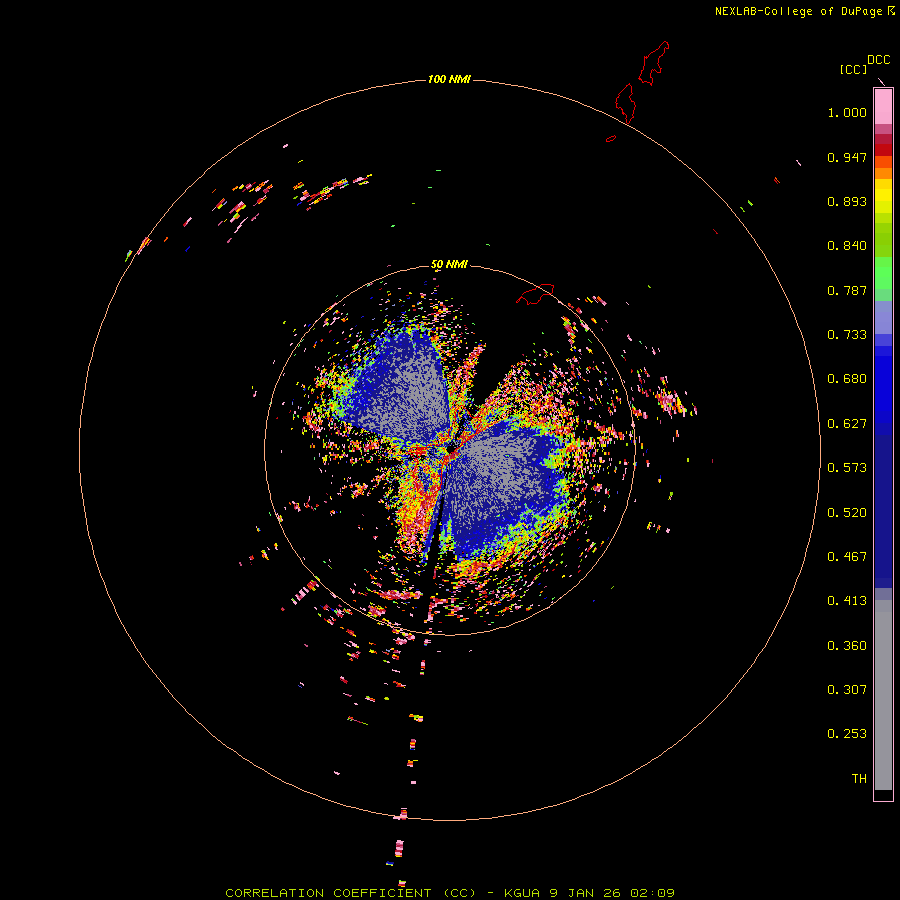Click the 0.787 color scale value
900x900 pixels.
coord(847,290)
